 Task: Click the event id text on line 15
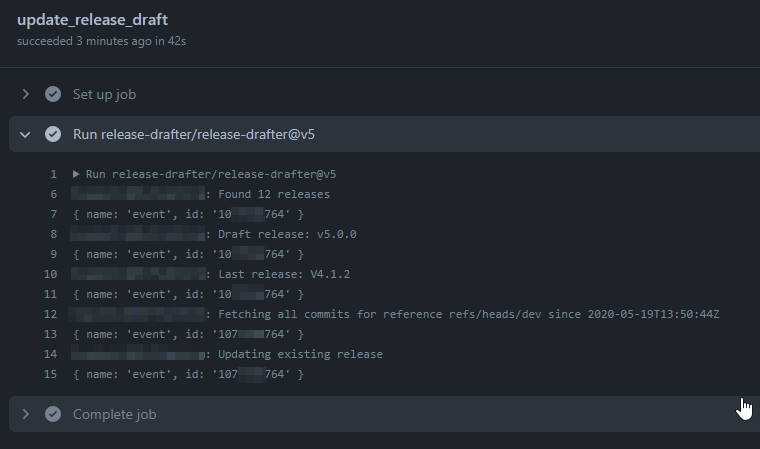[x=189, y=374]
